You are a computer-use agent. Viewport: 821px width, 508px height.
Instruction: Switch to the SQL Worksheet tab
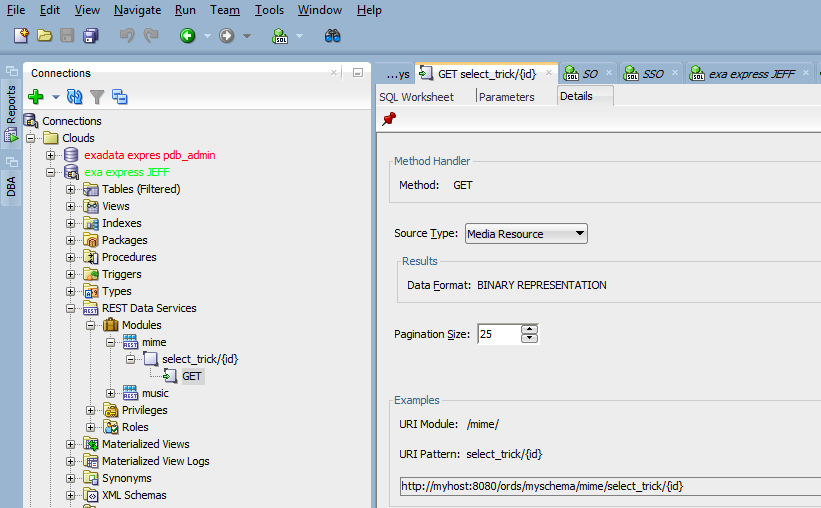coord(416,97)
